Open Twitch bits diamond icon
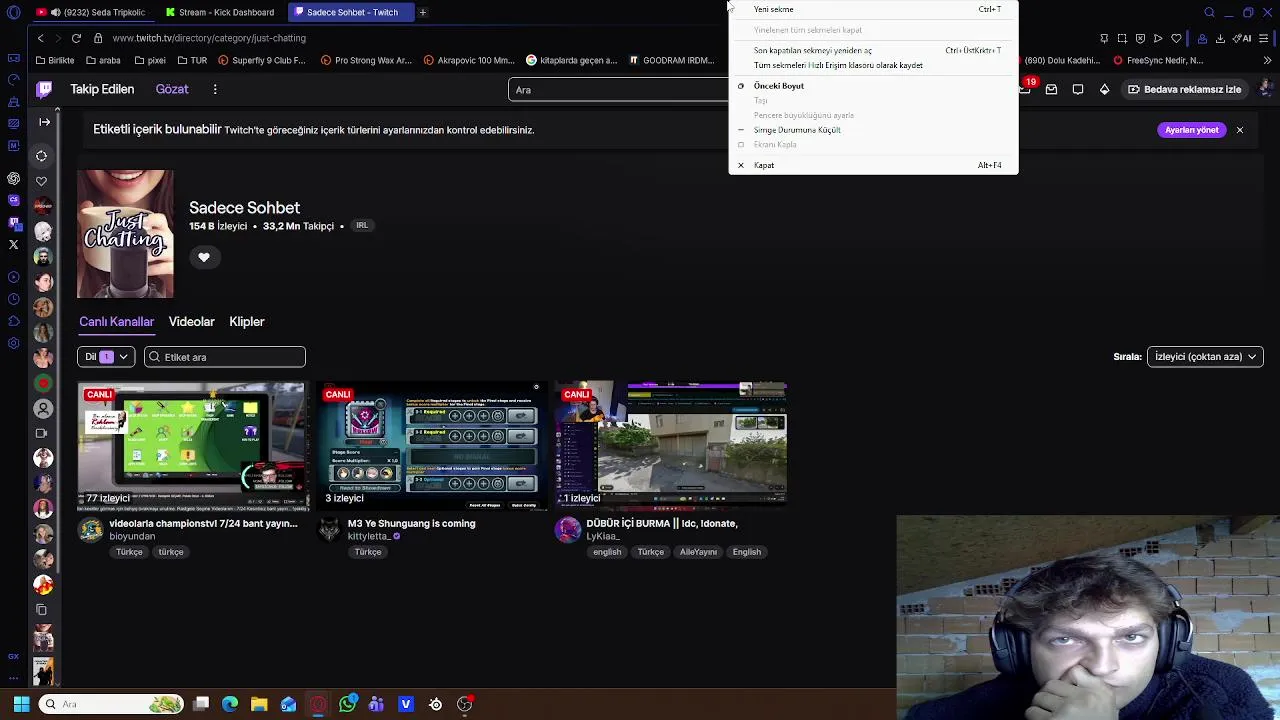1280x720 pixels. [1104, 89]
